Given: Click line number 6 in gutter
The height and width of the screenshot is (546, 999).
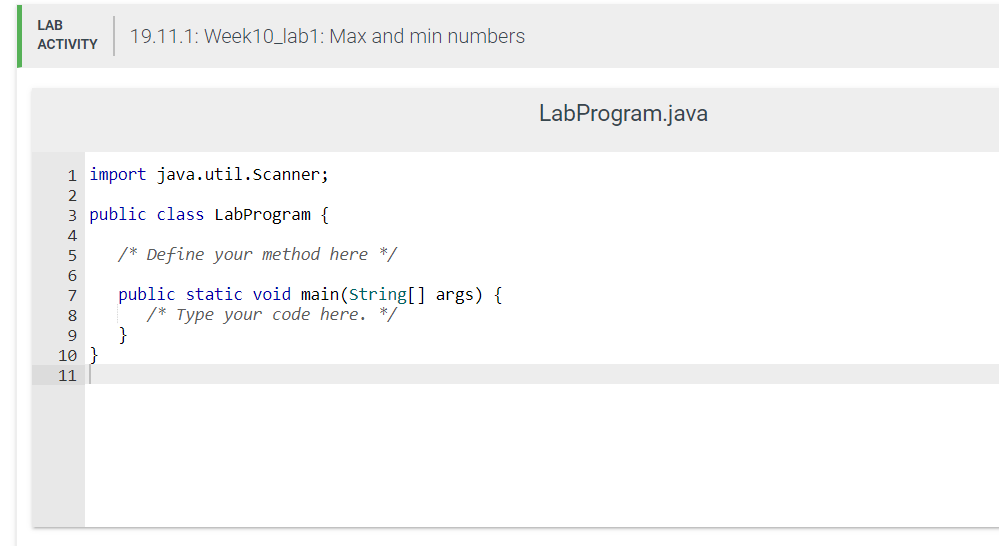Looking at the screenshot, I should click(72, 276).
